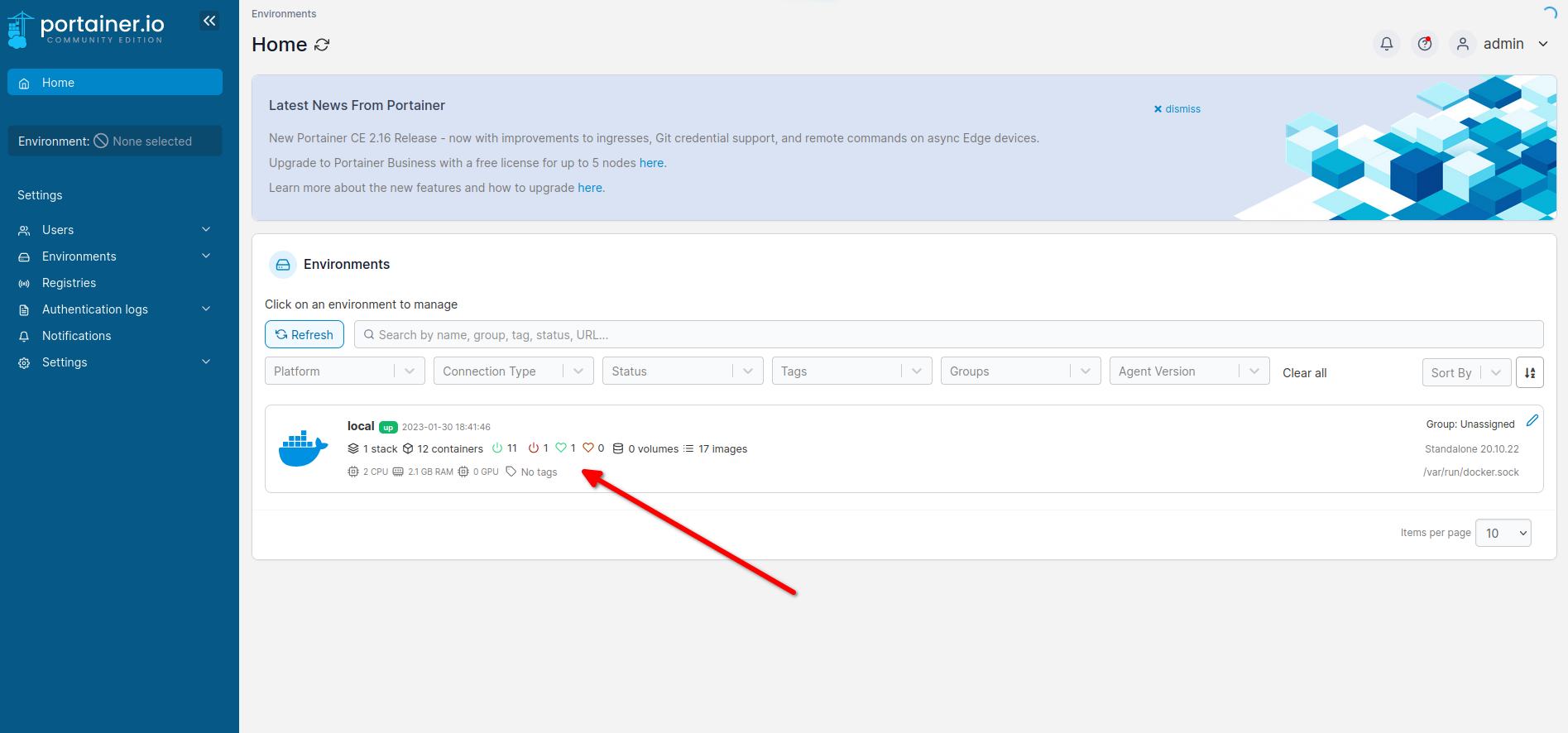This screenshot has width=1568, height=733.
Task: Click the volumes database icon
Action: [618, 448]
